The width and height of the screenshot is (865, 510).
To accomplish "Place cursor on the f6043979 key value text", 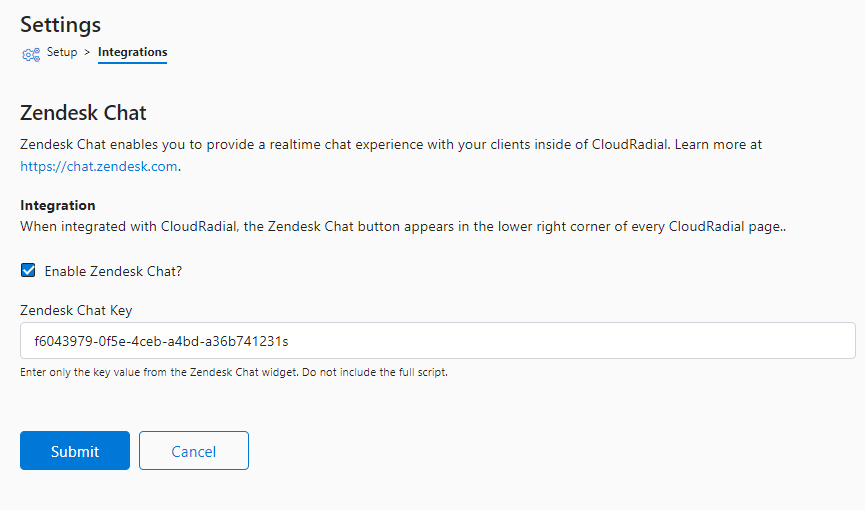I will point(161,341).
